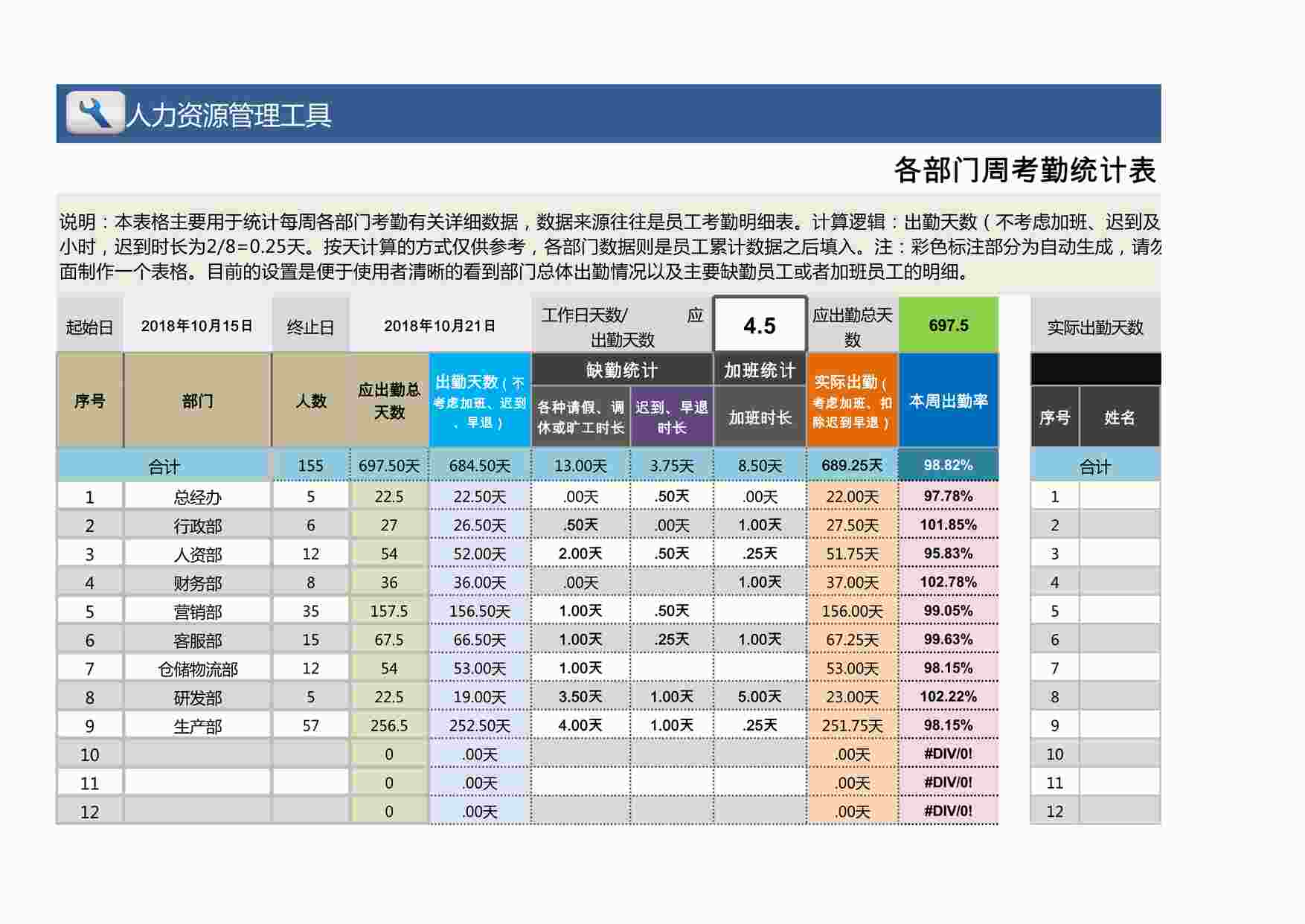Select 生产部 actual attendance 251.75天
This screenshot has width=1305, height=924.
click(x=853, y=725)
